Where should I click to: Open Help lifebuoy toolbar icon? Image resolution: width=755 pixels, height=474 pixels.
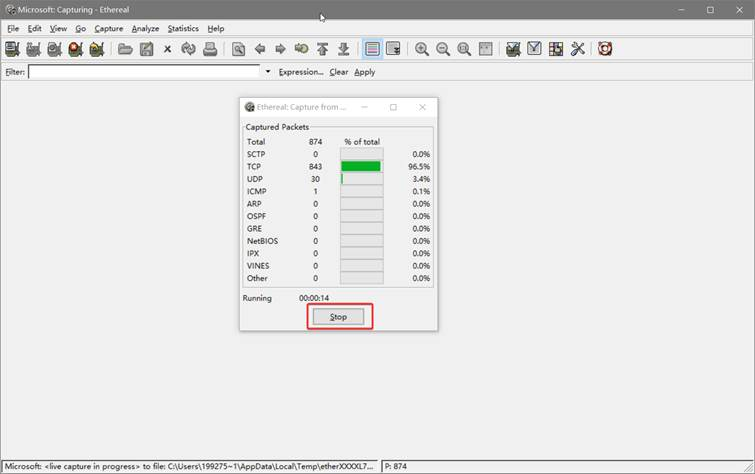click(605, 49)
